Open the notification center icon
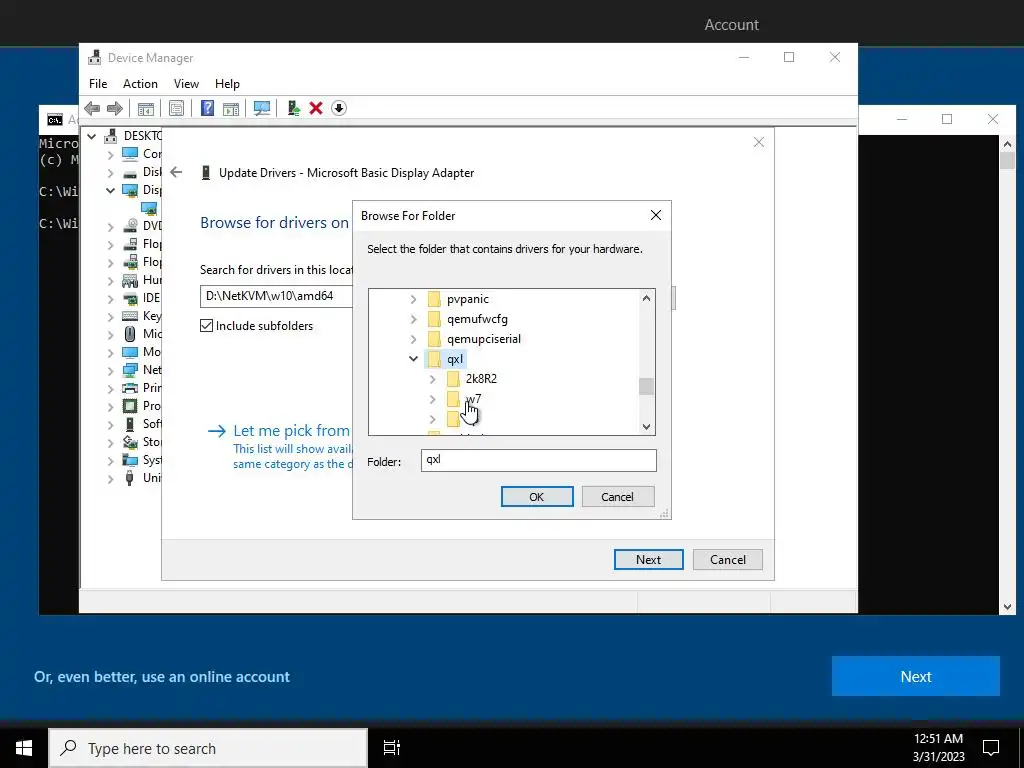 [991, 748]
